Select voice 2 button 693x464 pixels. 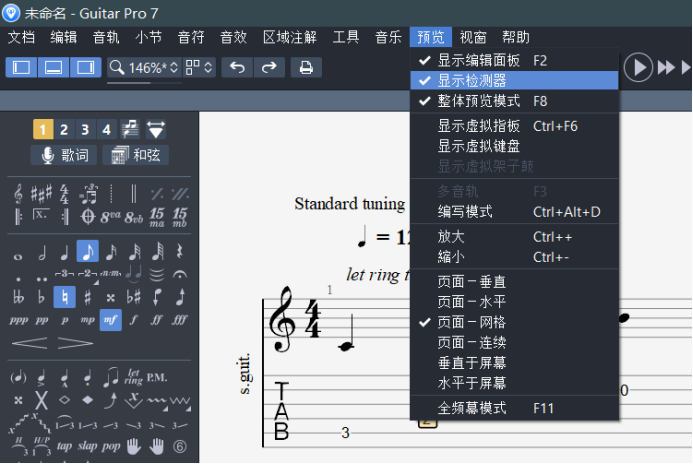64,129
